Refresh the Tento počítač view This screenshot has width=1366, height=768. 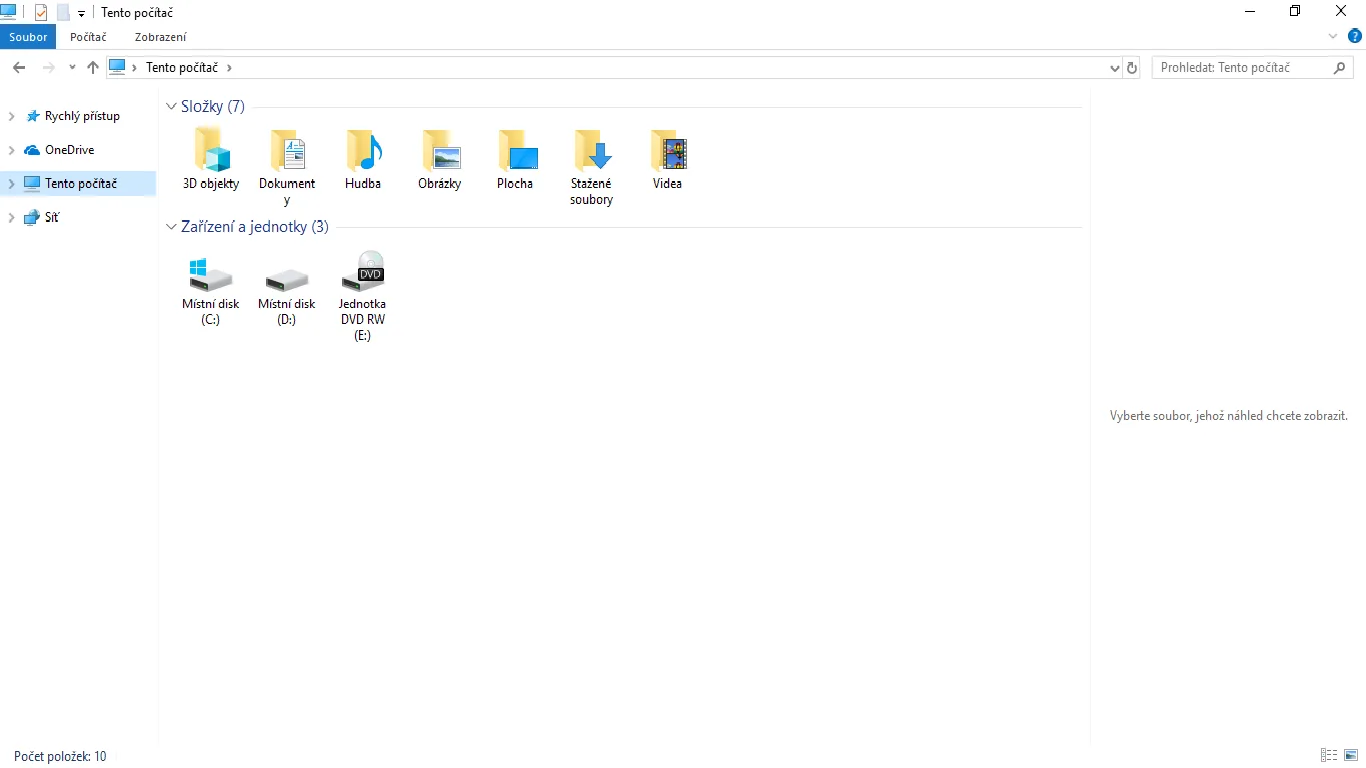[x=1132, y=67]
